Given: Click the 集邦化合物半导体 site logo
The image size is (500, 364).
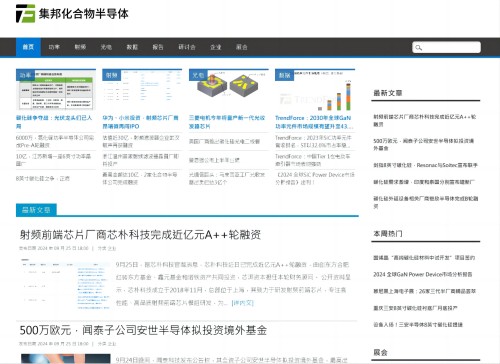Looking at the screenshot, I should click(x=72, y=13).
